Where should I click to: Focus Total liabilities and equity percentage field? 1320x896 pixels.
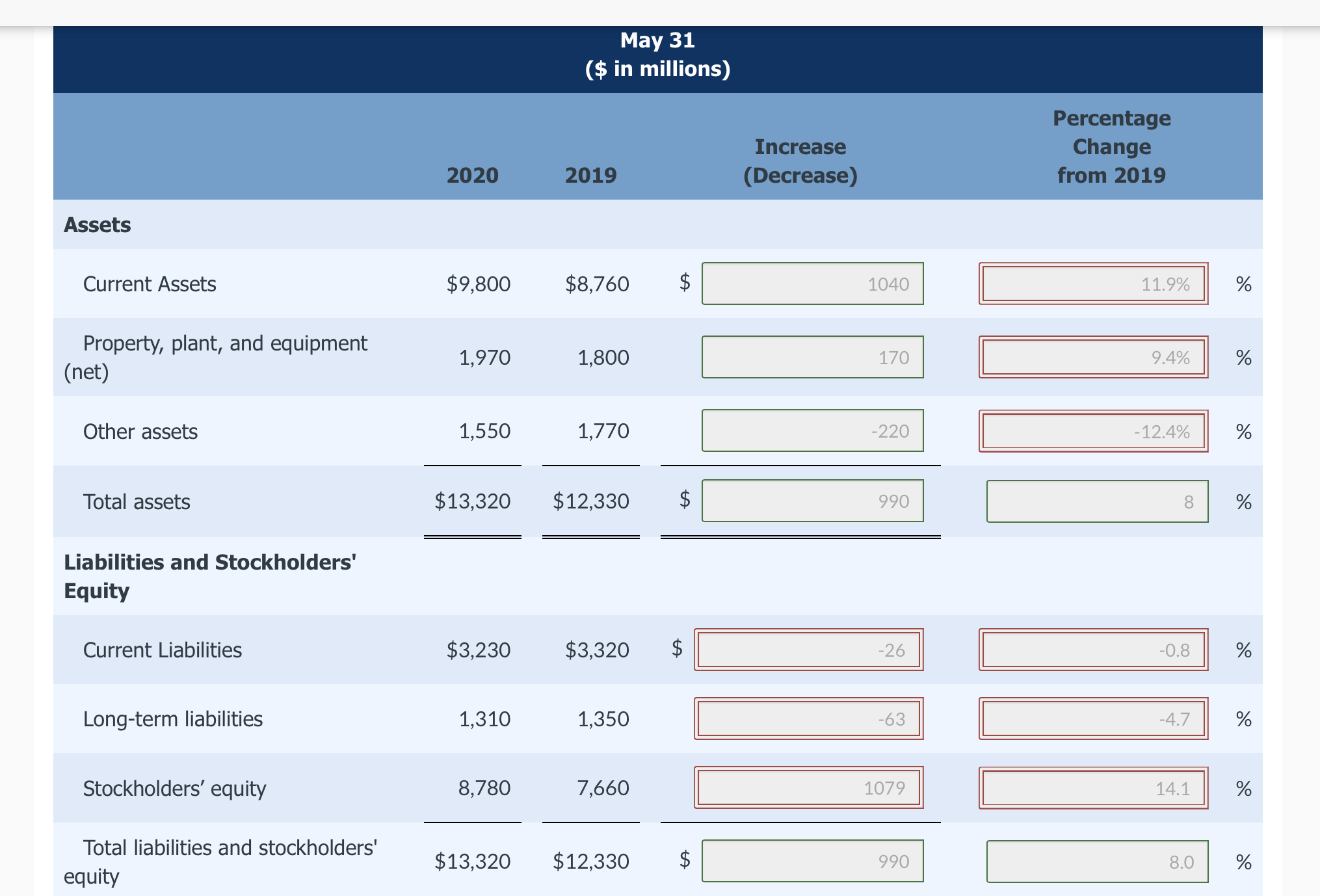click(x=1097, y=862)
